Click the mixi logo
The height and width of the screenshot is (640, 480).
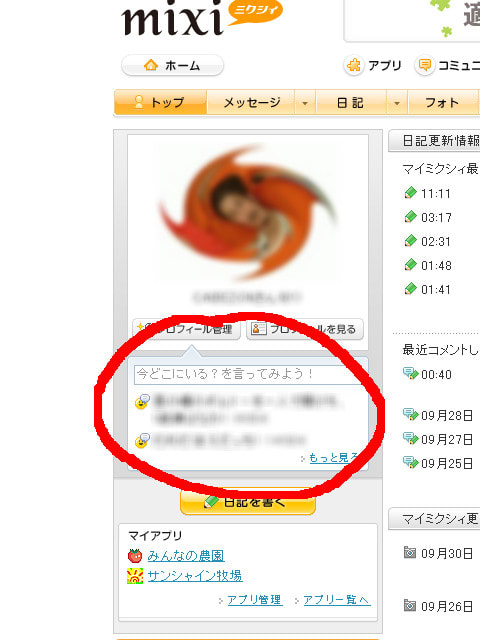point(201,17)
